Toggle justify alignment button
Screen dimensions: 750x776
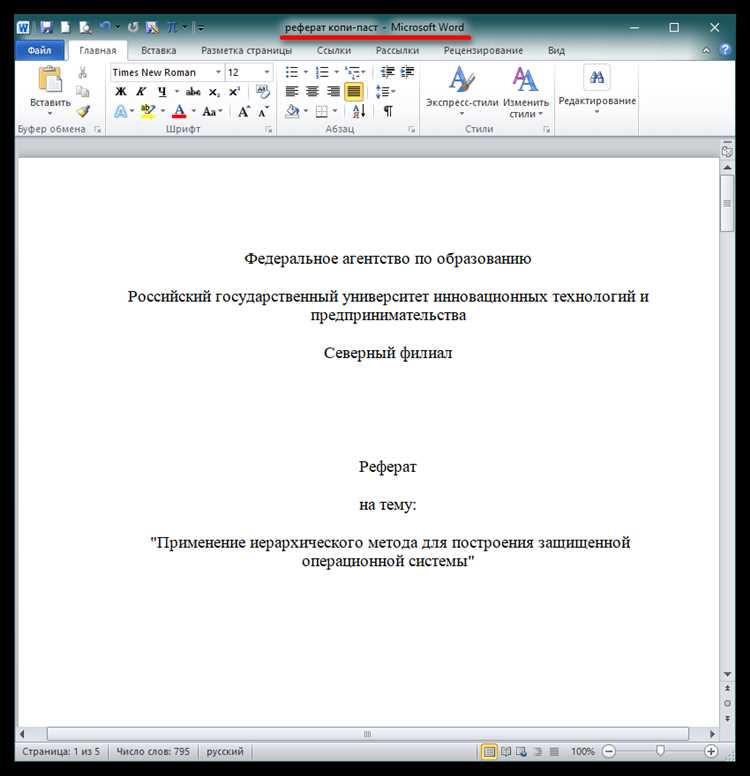[x=354, y=92]
